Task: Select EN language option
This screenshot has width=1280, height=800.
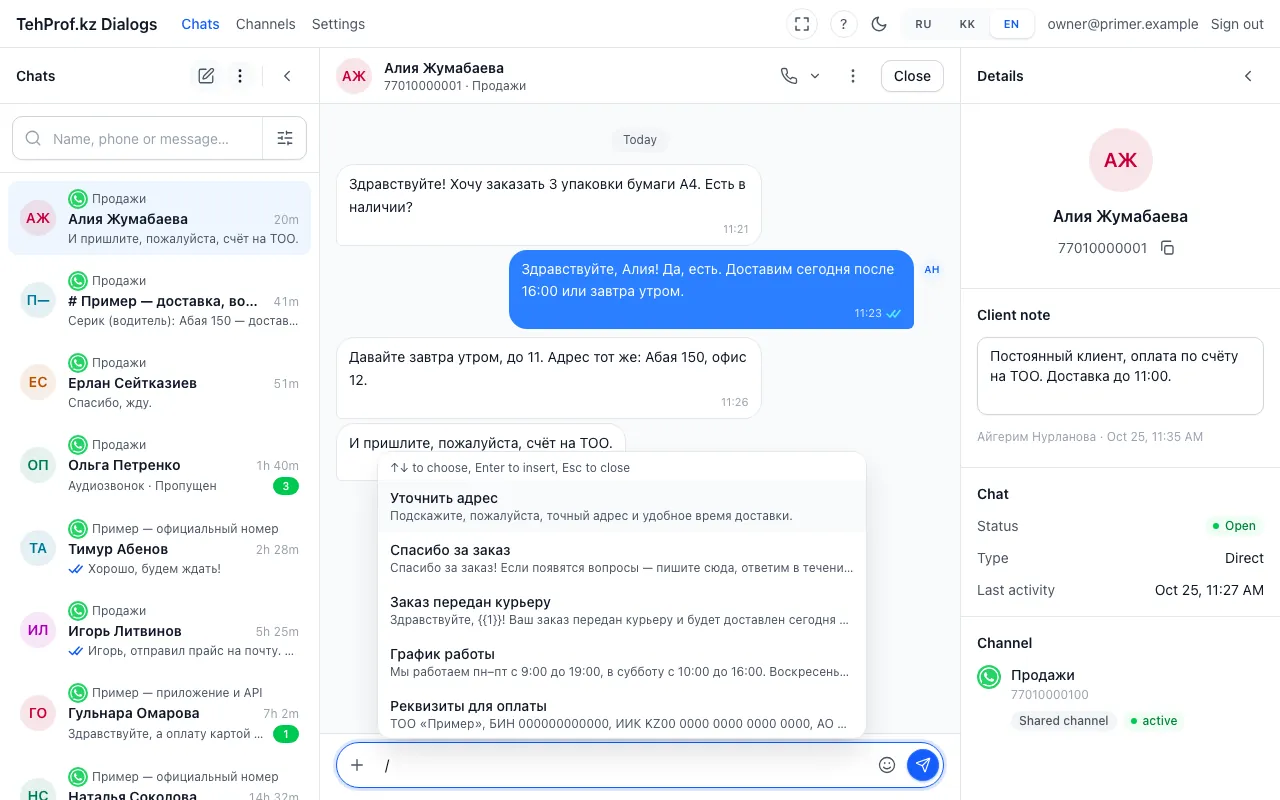Action: tap(1011, 24)
